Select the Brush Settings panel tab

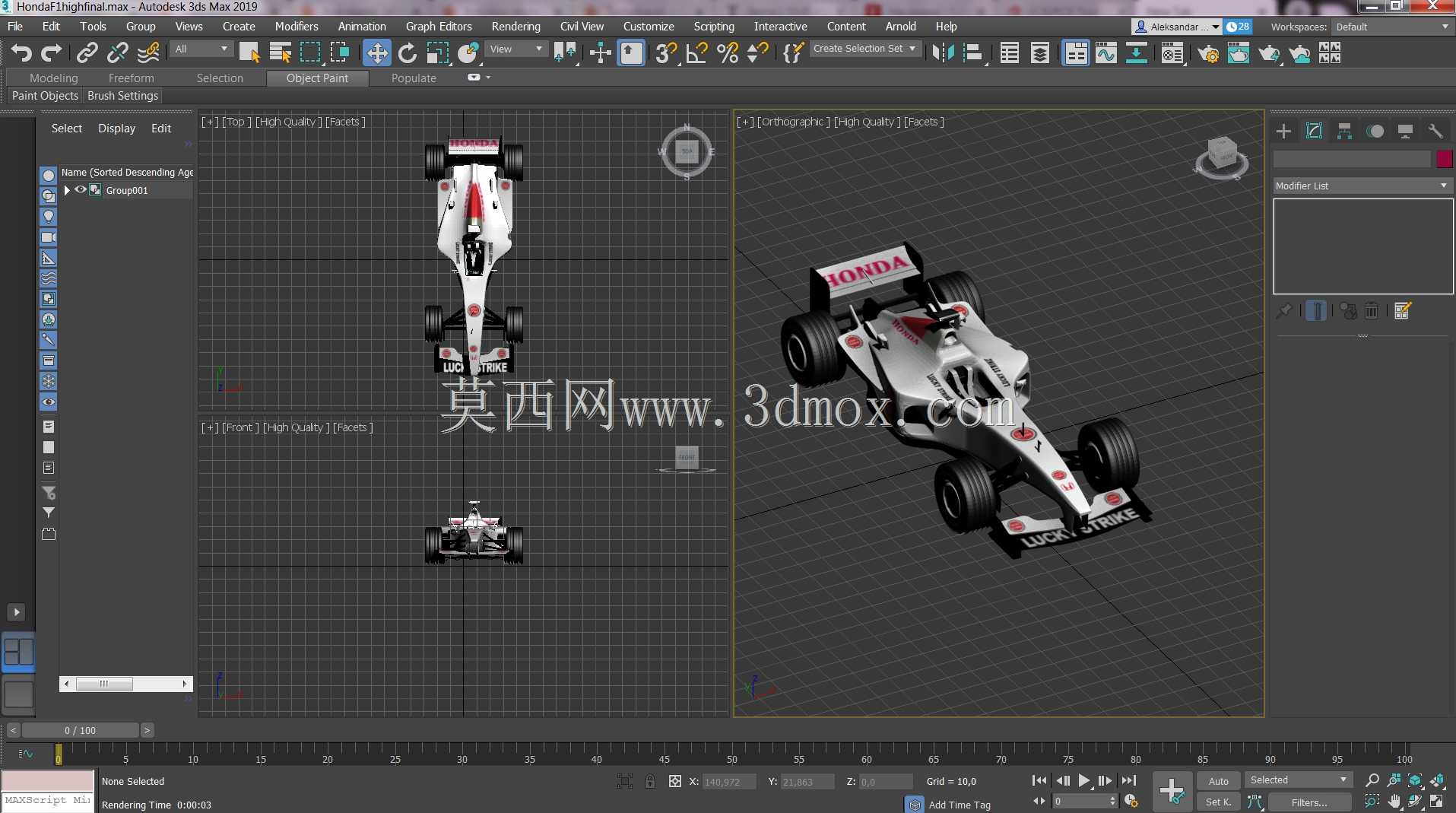coord(122,96)
